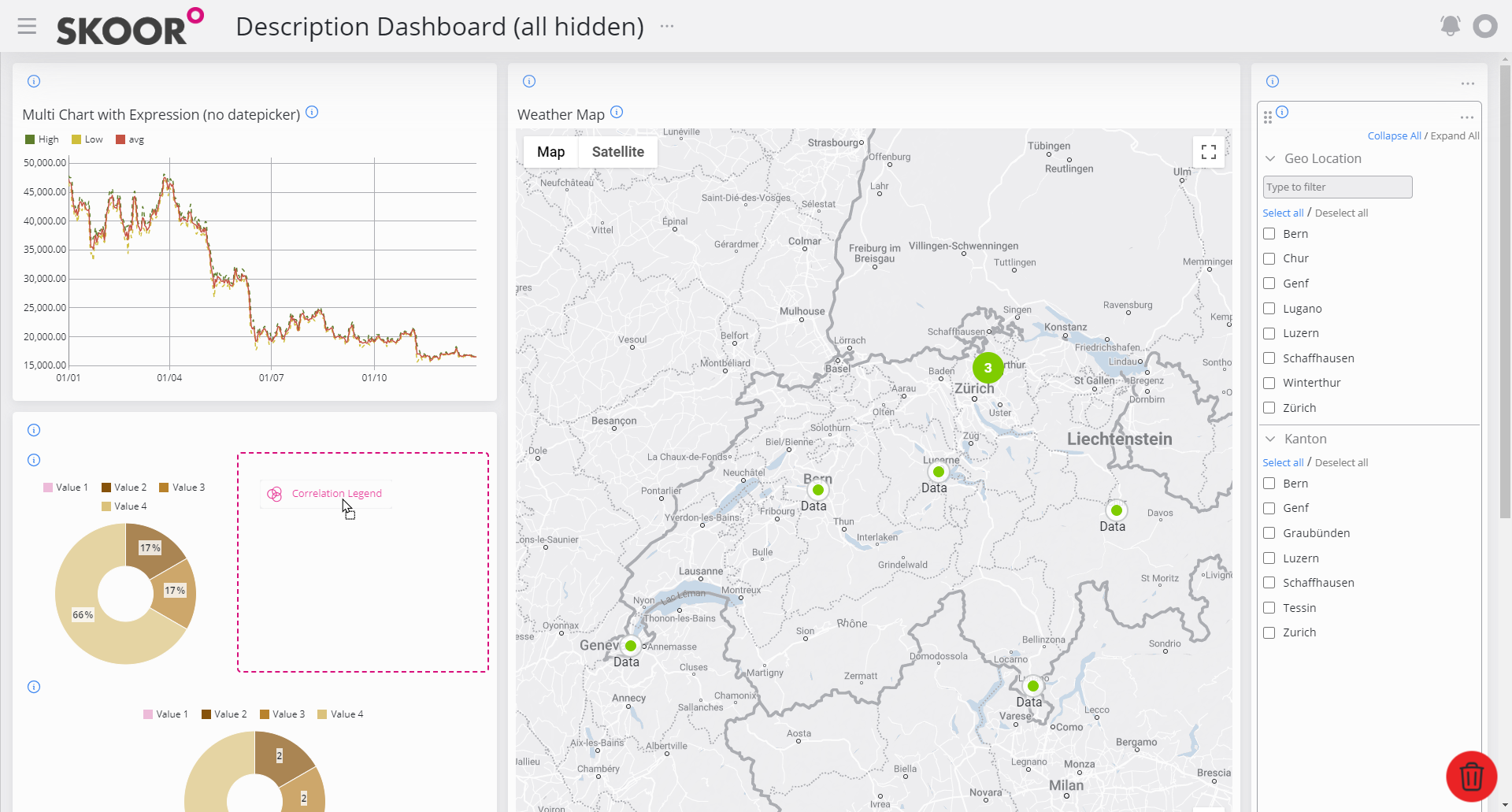1512x812 pixels.
Task: Click Collapse All link
Action: (1394, 135)
